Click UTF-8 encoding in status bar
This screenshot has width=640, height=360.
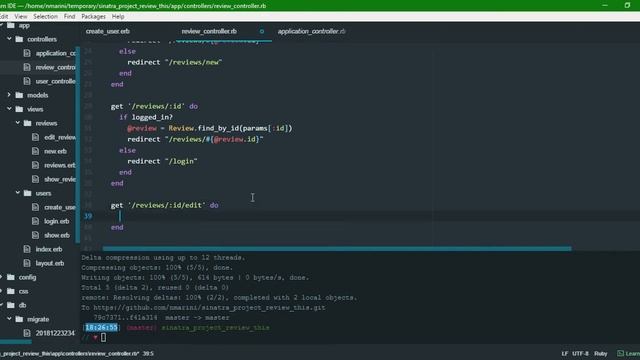click(580, 353)
